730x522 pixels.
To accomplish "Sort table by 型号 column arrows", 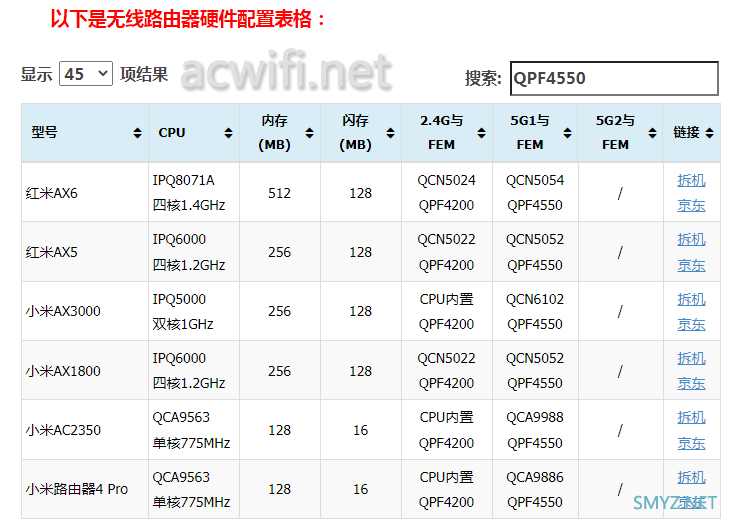I will coord(137,133).
